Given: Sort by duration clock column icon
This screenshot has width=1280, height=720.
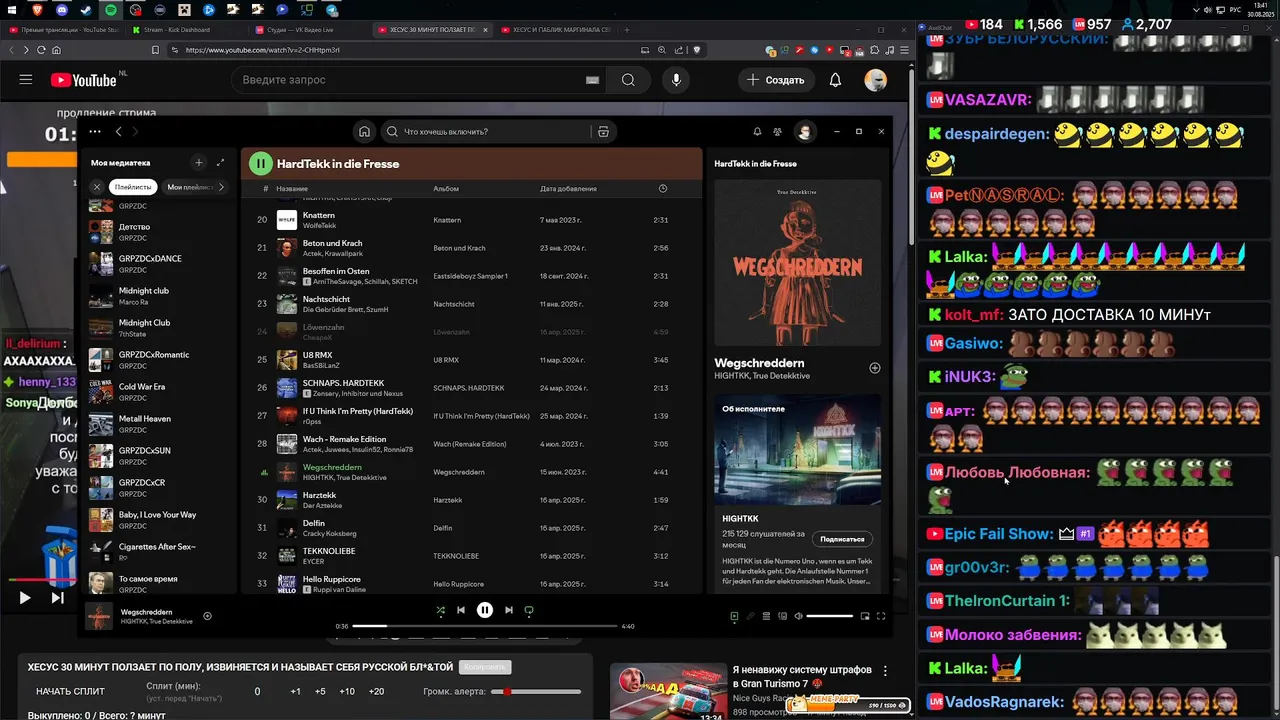Looking at the screenshot, I should click(x=663, y=188).
